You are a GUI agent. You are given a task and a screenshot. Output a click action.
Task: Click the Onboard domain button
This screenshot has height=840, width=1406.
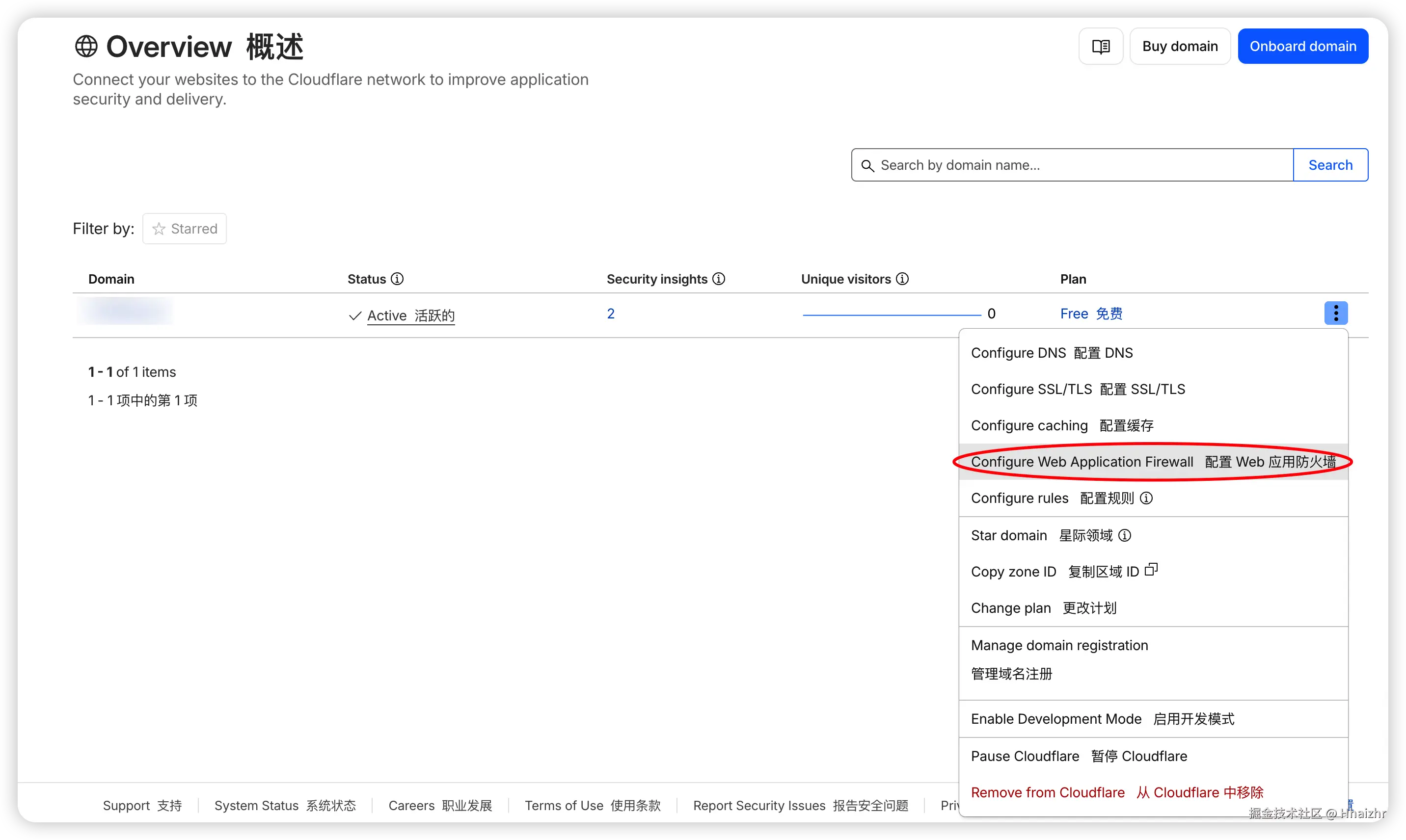(x=1302, y=47)
